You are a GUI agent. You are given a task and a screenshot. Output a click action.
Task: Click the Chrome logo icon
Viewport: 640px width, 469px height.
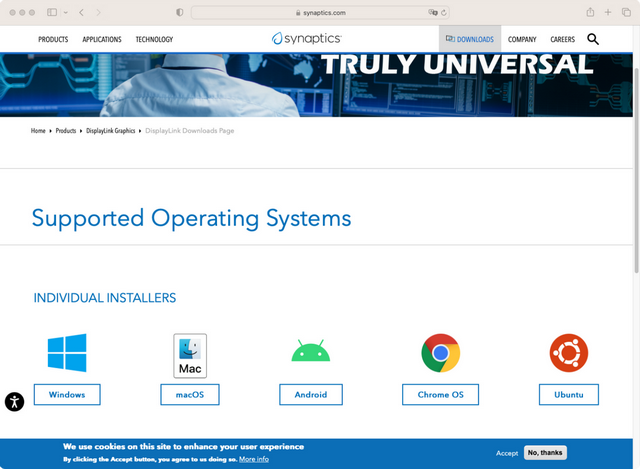[440, 353]
